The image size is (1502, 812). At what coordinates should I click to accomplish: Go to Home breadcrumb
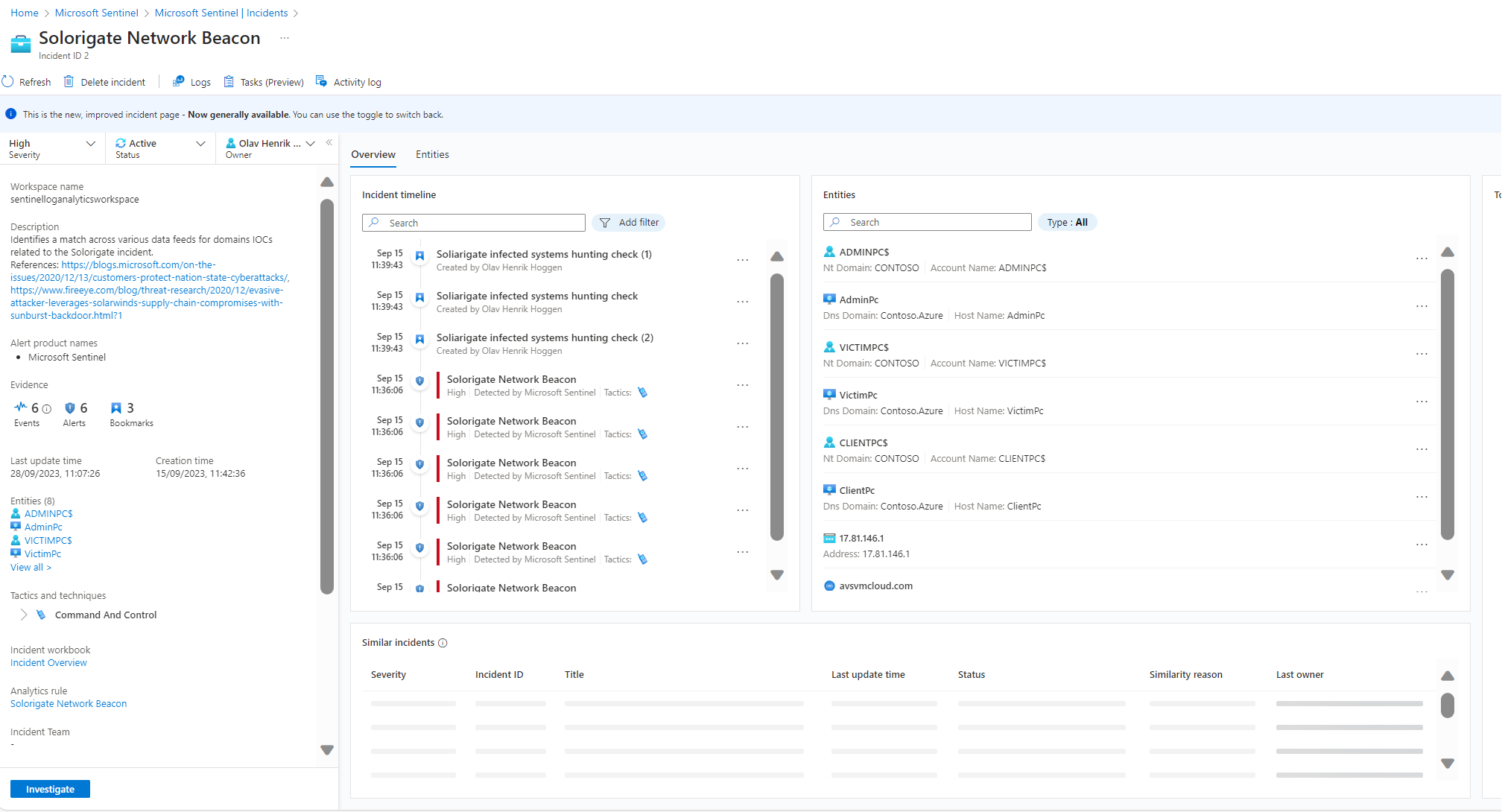25,13
